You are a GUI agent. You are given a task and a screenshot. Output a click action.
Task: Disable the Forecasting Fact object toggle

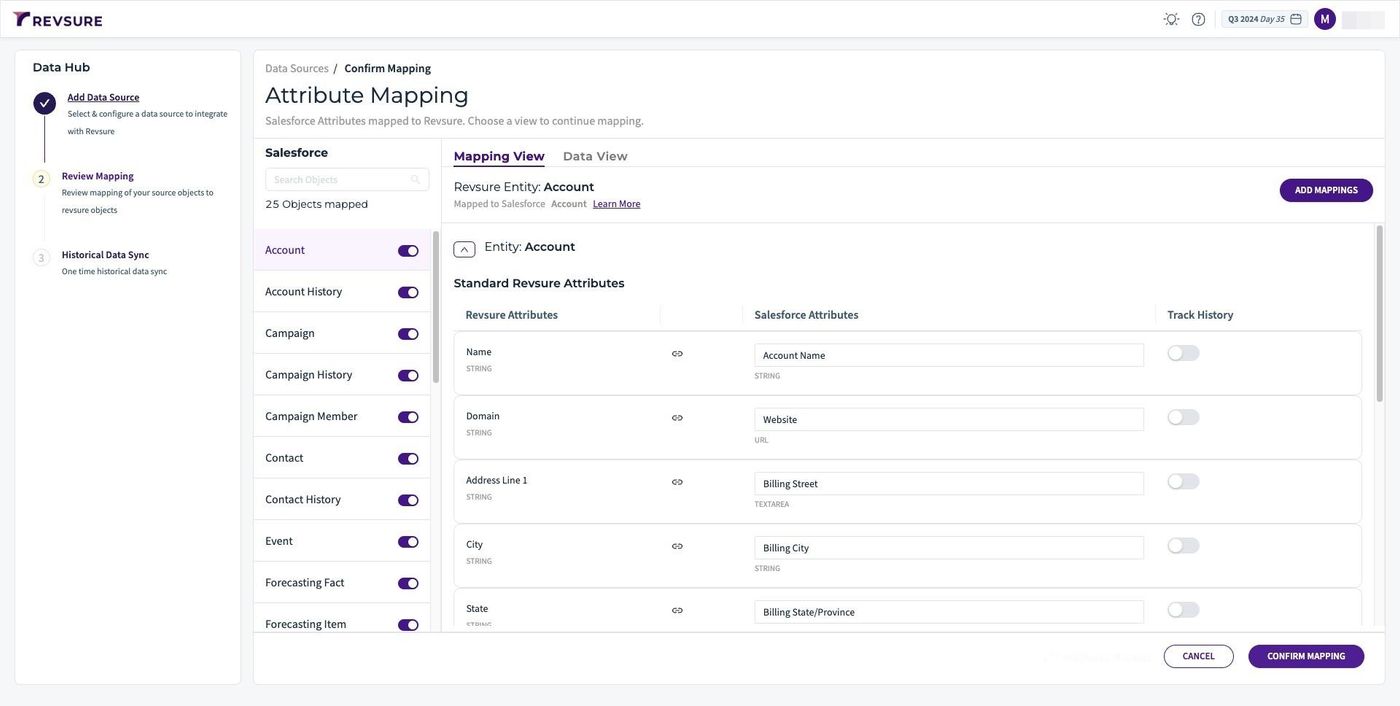click(408, 583)
